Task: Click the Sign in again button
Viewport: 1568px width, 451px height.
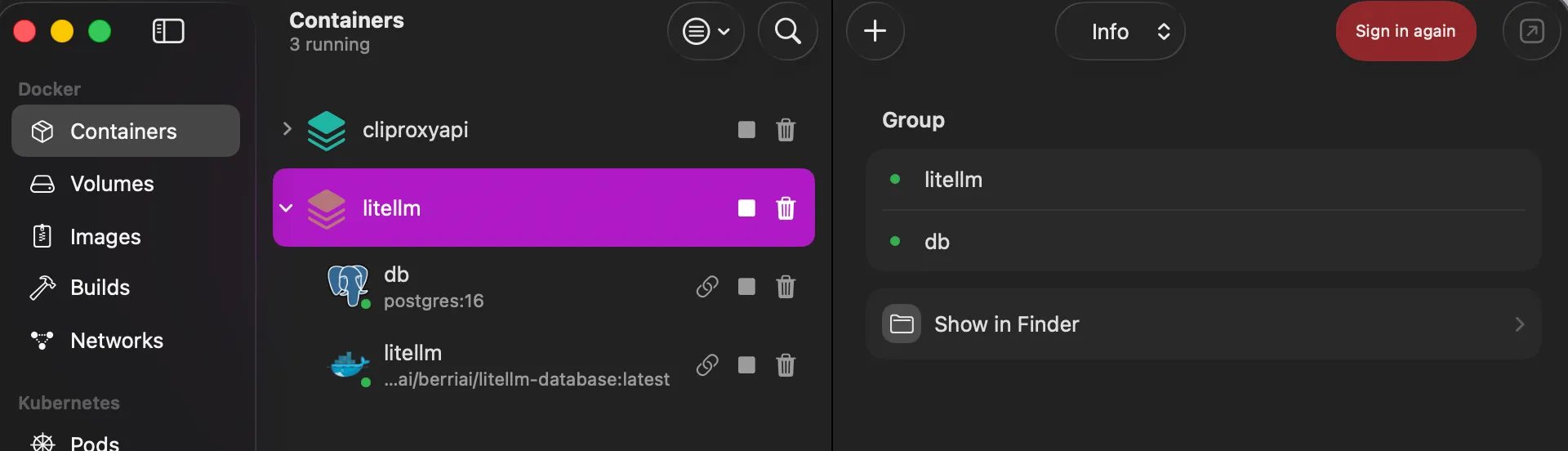Action: (1405, 31)
